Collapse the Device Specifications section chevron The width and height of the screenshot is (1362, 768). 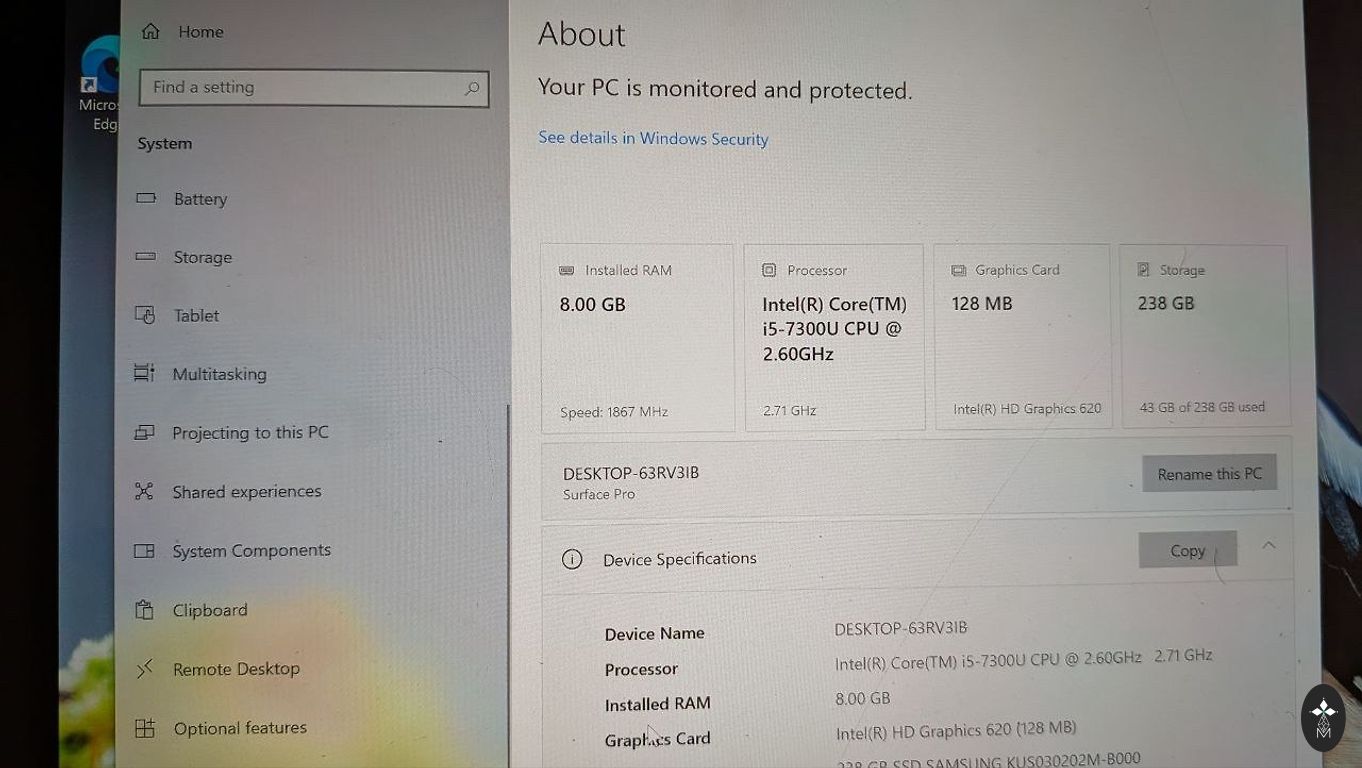[1268, 546]
